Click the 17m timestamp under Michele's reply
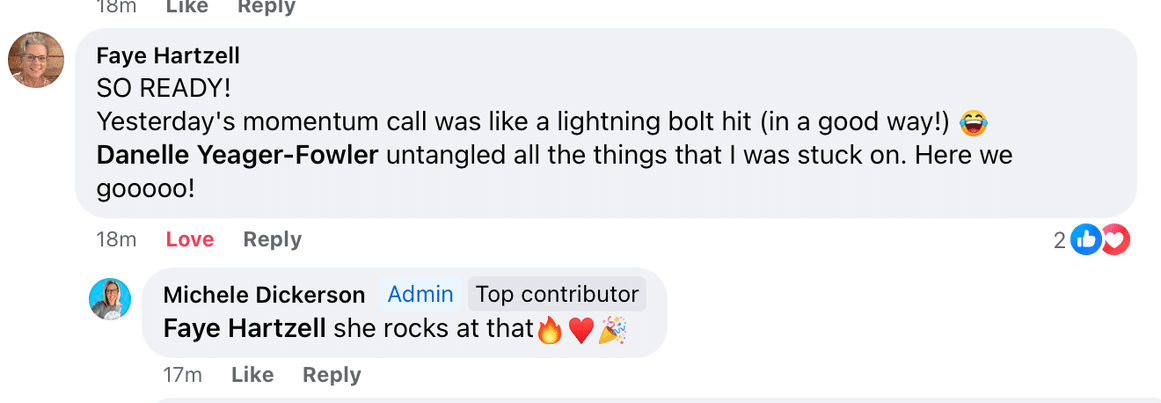 coord(183,375)
